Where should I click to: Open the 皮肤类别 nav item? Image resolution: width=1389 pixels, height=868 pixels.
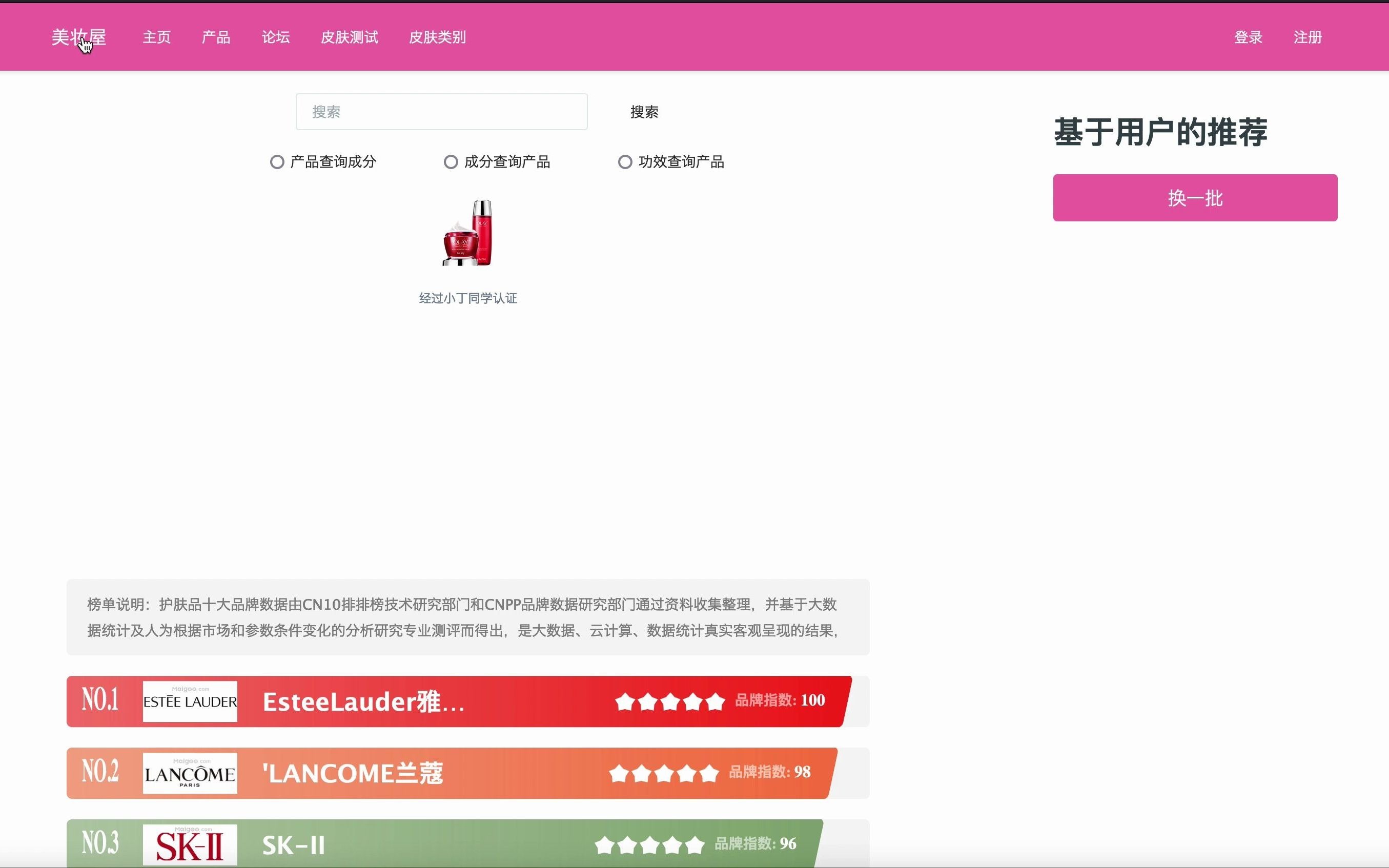coord(437,37)
